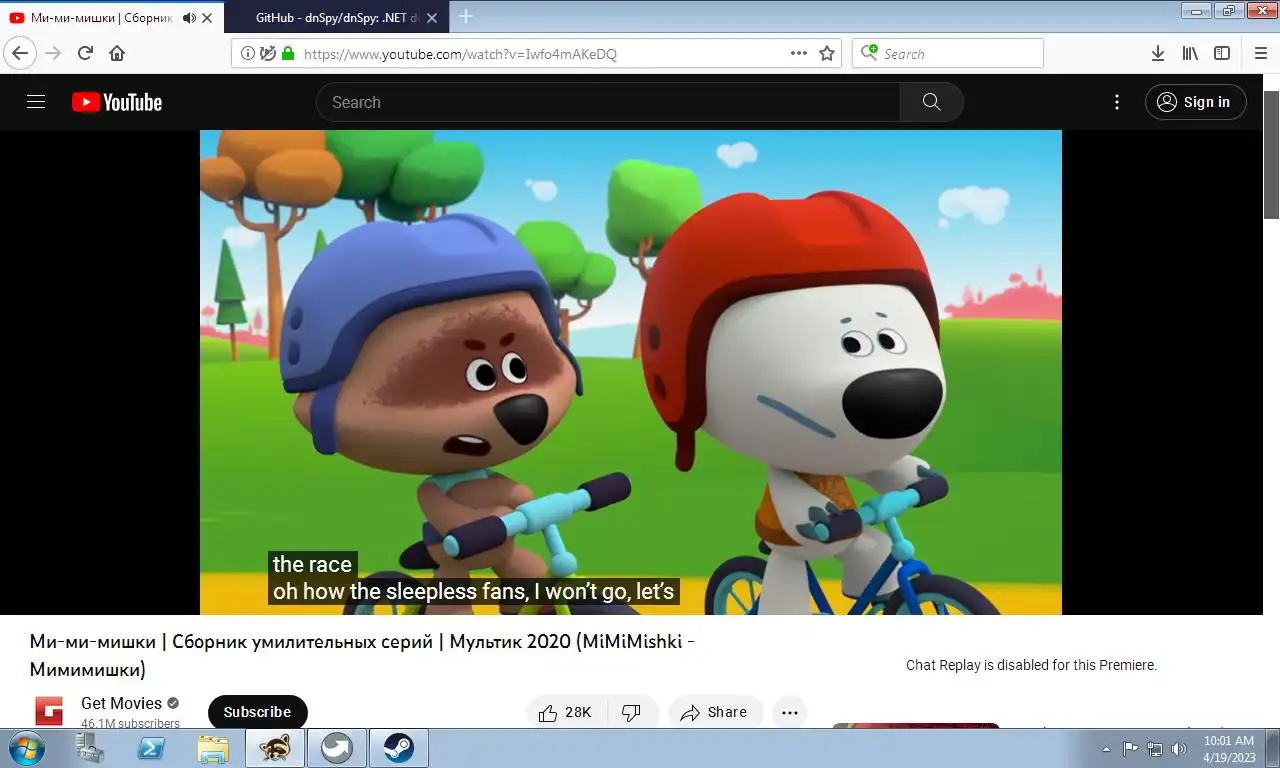
Task: Click the address bar URL
Action: tap(460, 54)
